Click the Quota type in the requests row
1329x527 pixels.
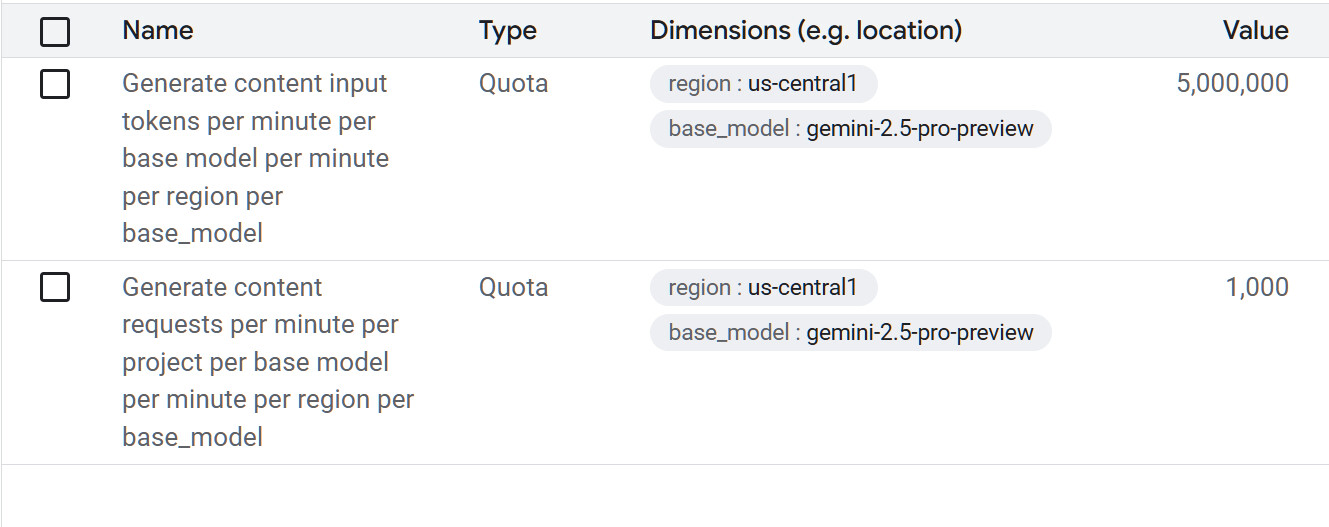click(x=513, y=288)
